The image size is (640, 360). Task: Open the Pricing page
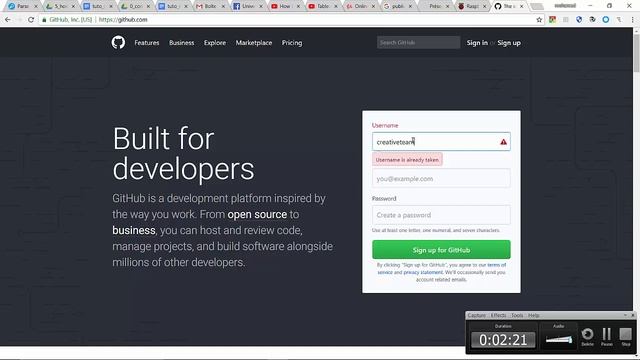tap(292, 43)
